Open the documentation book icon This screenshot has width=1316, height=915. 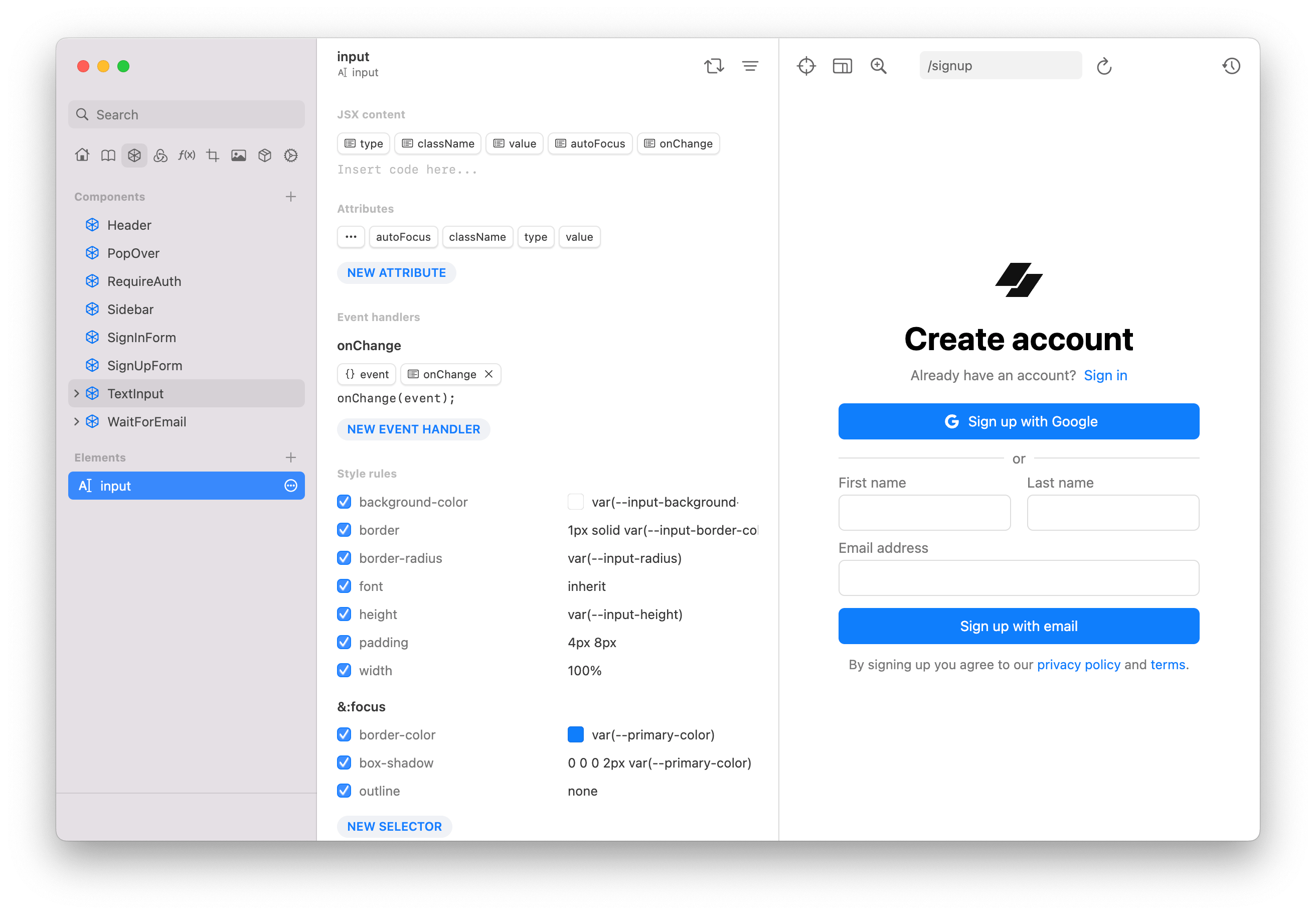[x=108, y=155]
